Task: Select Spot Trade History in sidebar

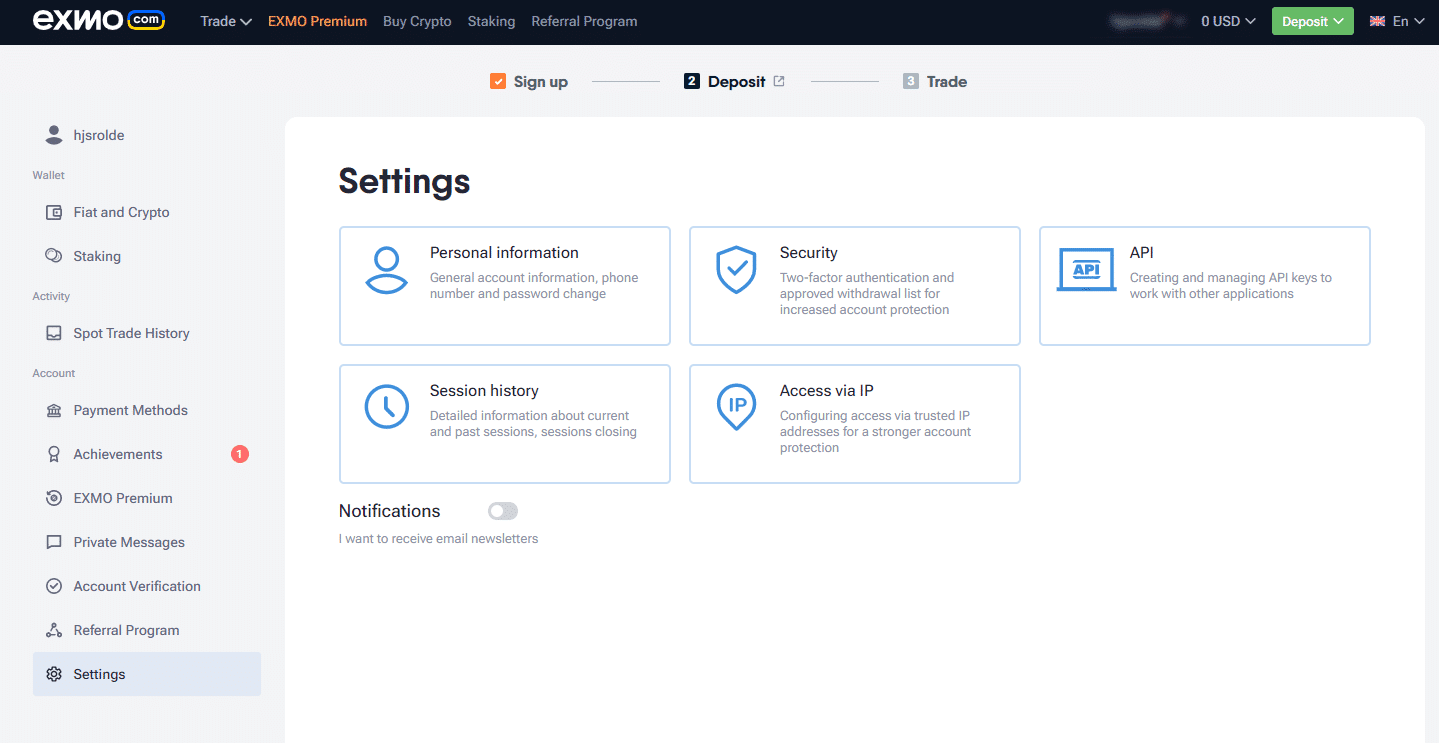Action: click(x=147, y=333)
